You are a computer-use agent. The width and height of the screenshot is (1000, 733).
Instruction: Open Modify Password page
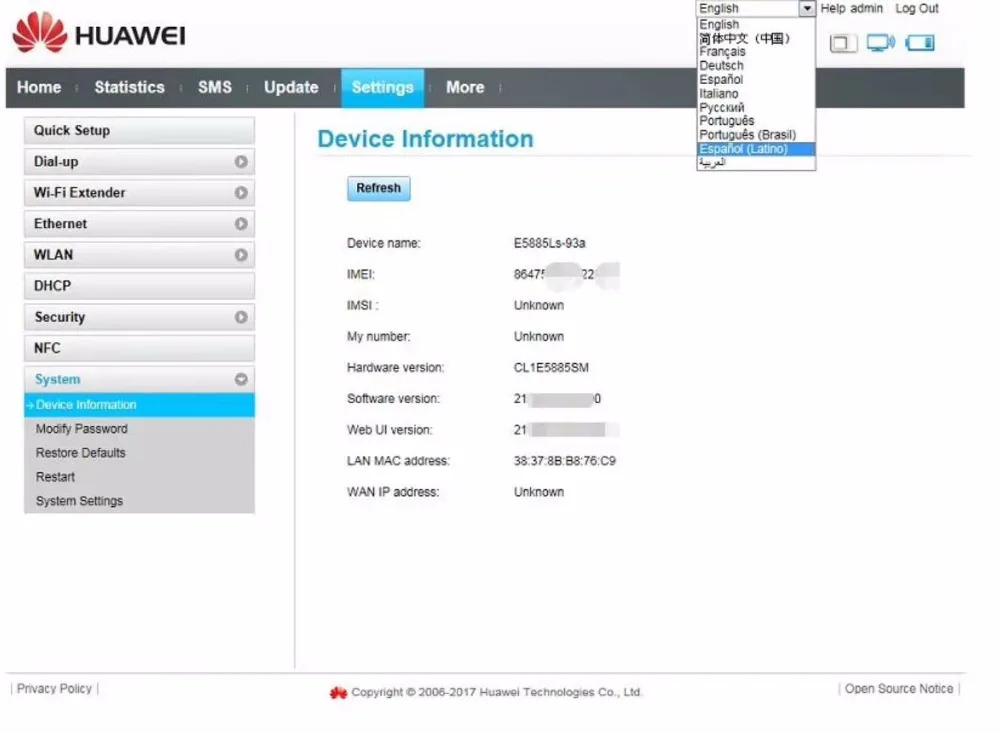pos(82,429)
